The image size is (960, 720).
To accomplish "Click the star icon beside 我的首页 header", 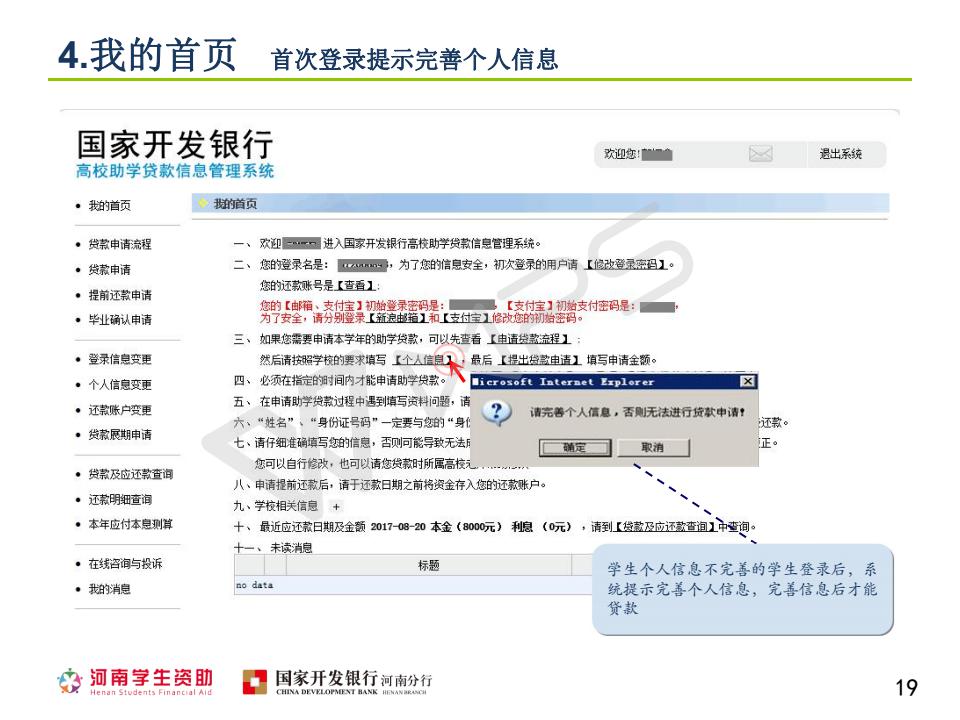I will pyautogui.click(x=203, y=204).
